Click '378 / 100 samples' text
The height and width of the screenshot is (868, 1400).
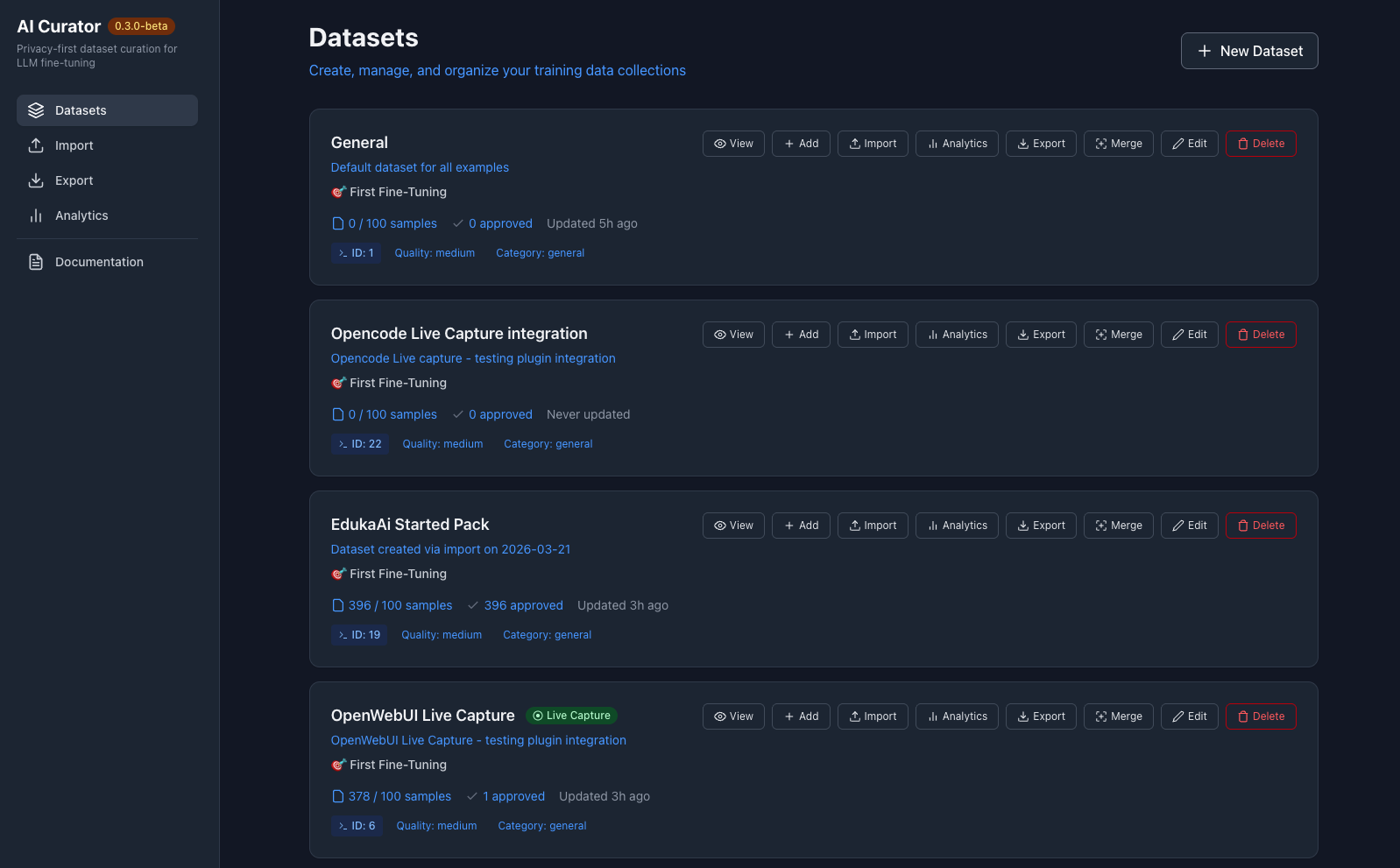[399, 796]
